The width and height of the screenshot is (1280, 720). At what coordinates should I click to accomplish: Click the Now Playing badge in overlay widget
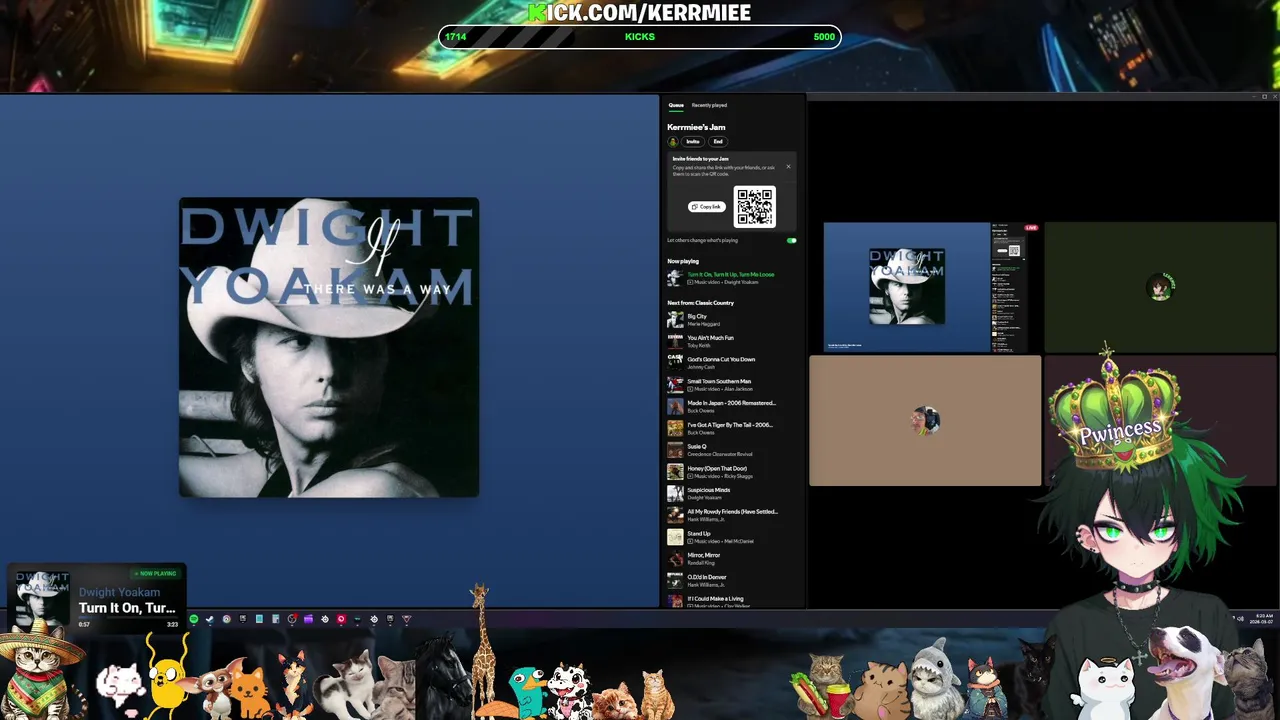[x=156, y=574]
